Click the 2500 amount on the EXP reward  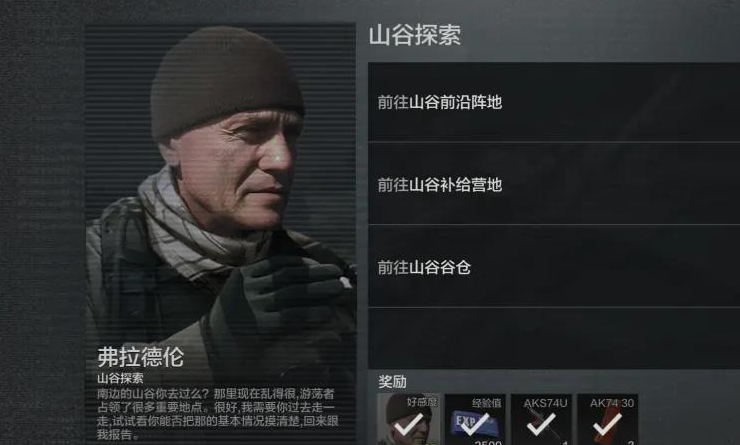coord(488,443)
